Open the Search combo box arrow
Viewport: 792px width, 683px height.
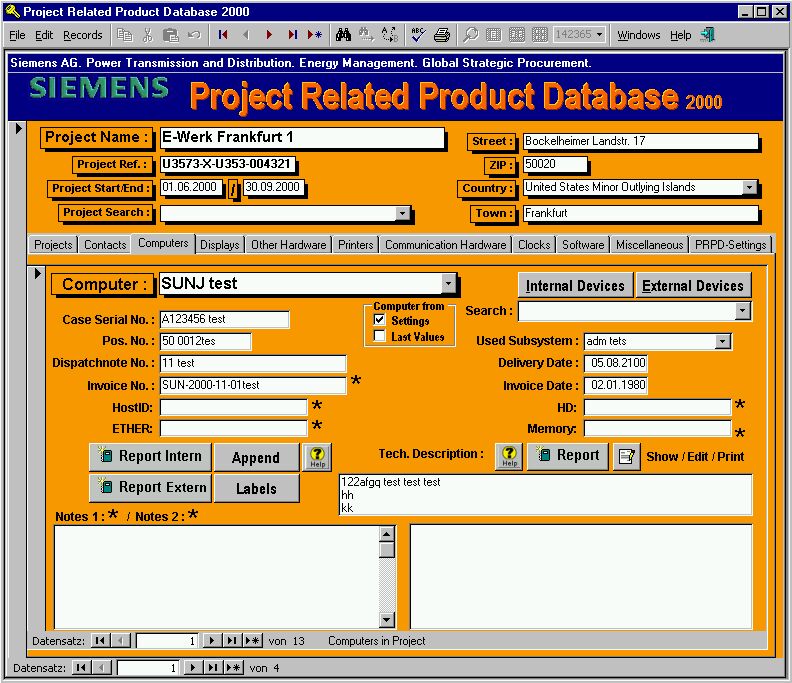point(742,311)
